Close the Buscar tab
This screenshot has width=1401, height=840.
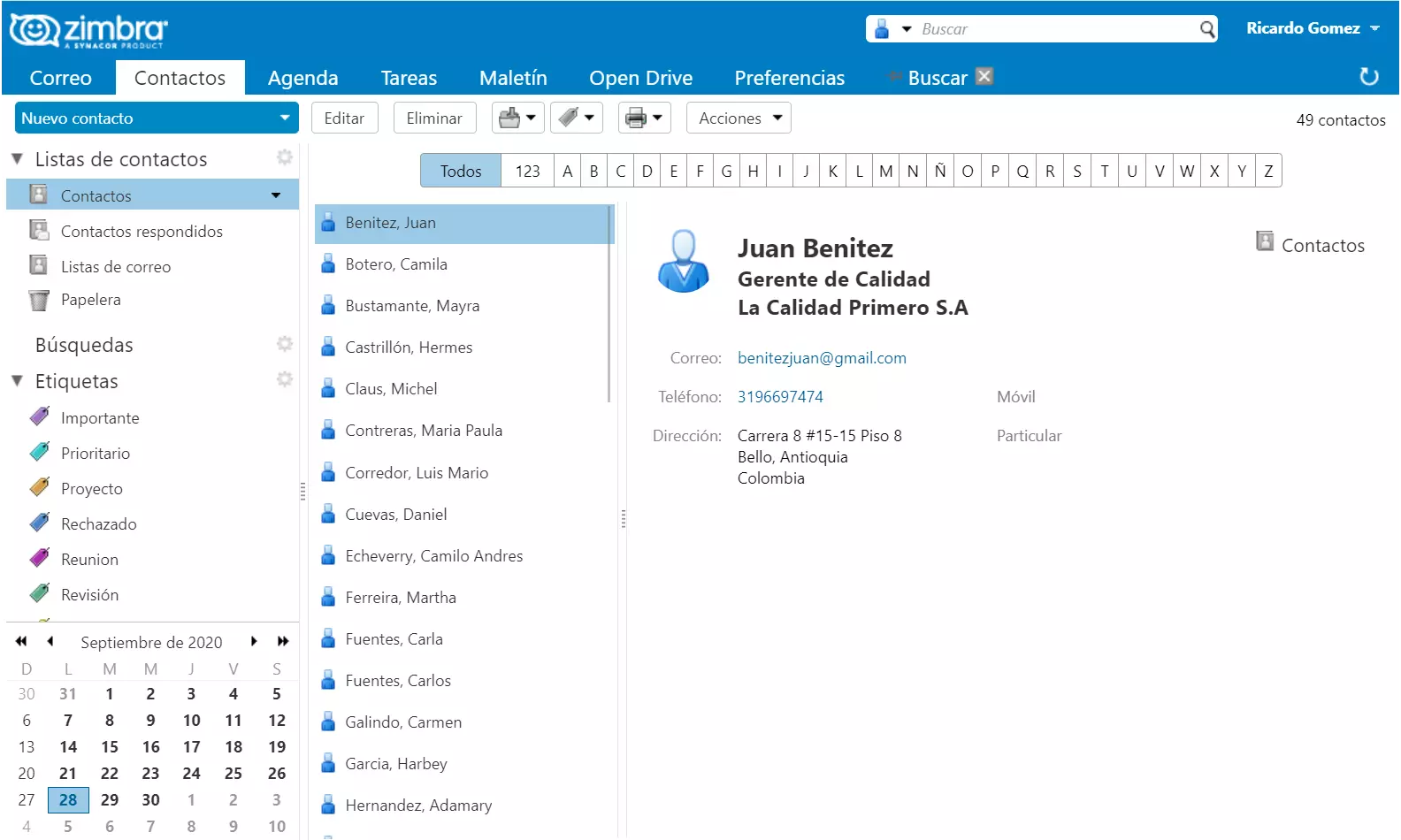pyautogui.click(x=984, y=76)
